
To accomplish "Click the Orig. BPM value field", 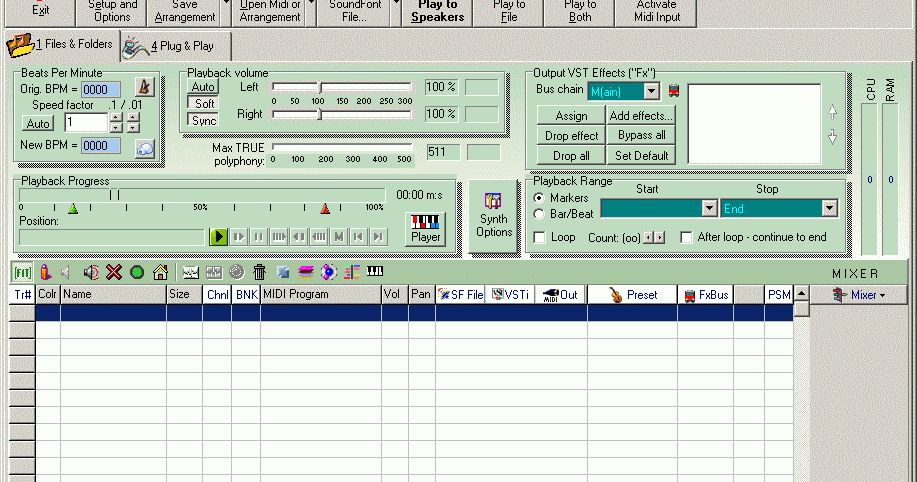I will 101,89.
